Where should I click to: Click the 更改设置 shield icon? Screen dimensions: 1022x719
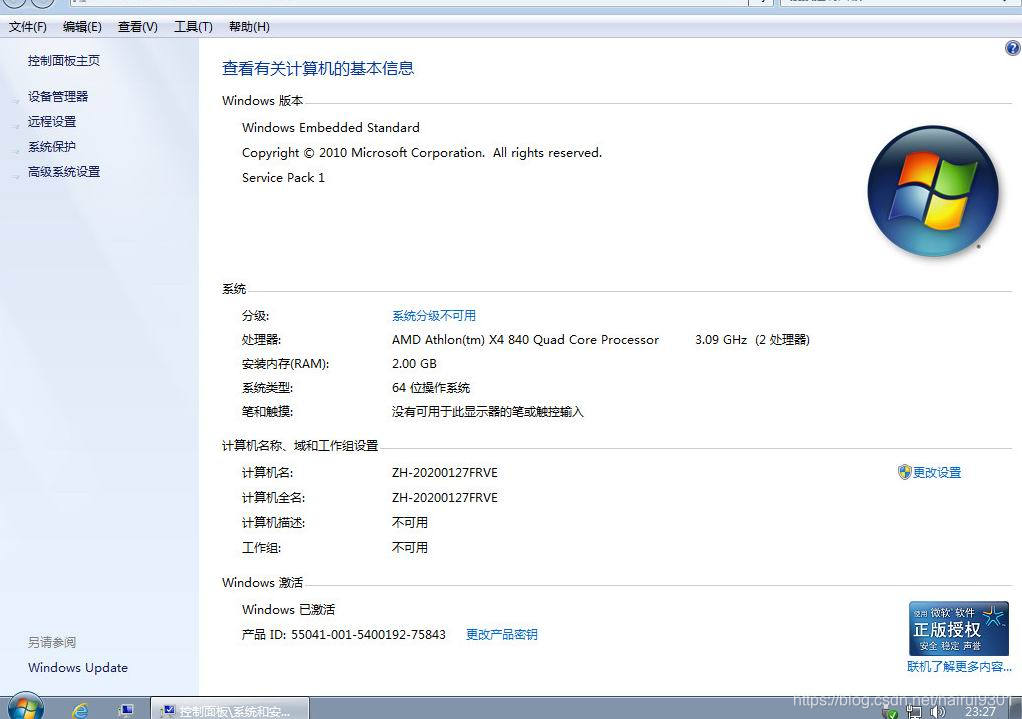(x=904, y=472)
